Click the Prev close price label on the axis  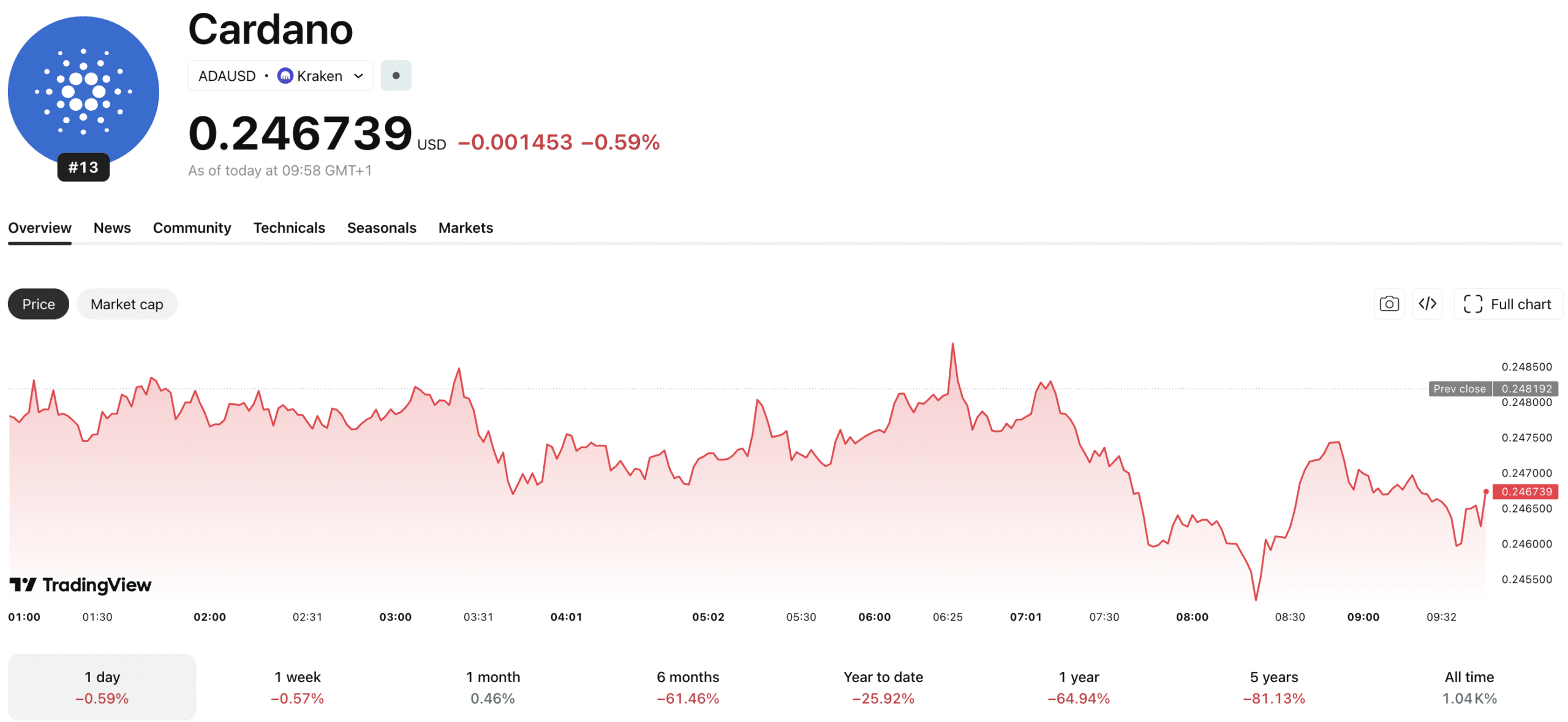[1460, 389]
